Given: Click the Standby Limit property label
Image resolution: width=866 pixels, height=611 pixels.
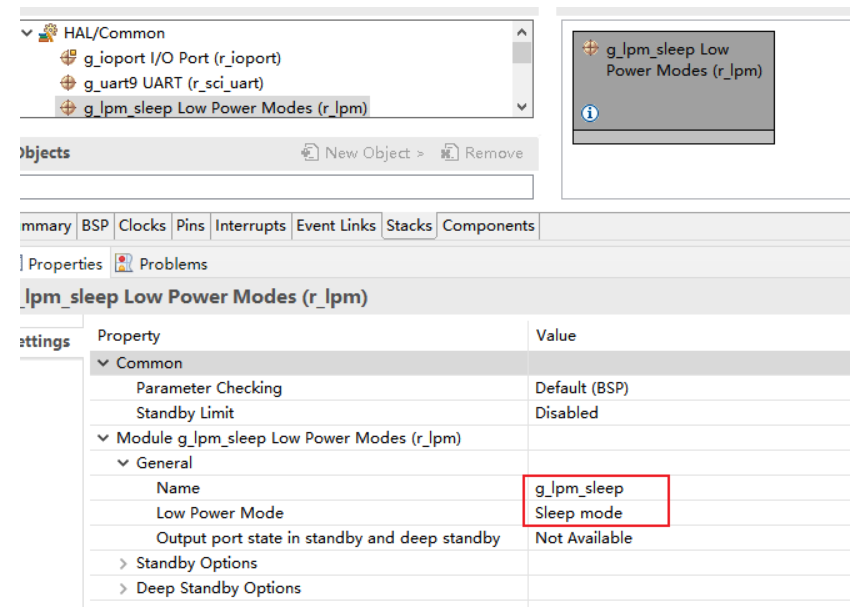Looking at the screenshot, I should pos(185,413).
